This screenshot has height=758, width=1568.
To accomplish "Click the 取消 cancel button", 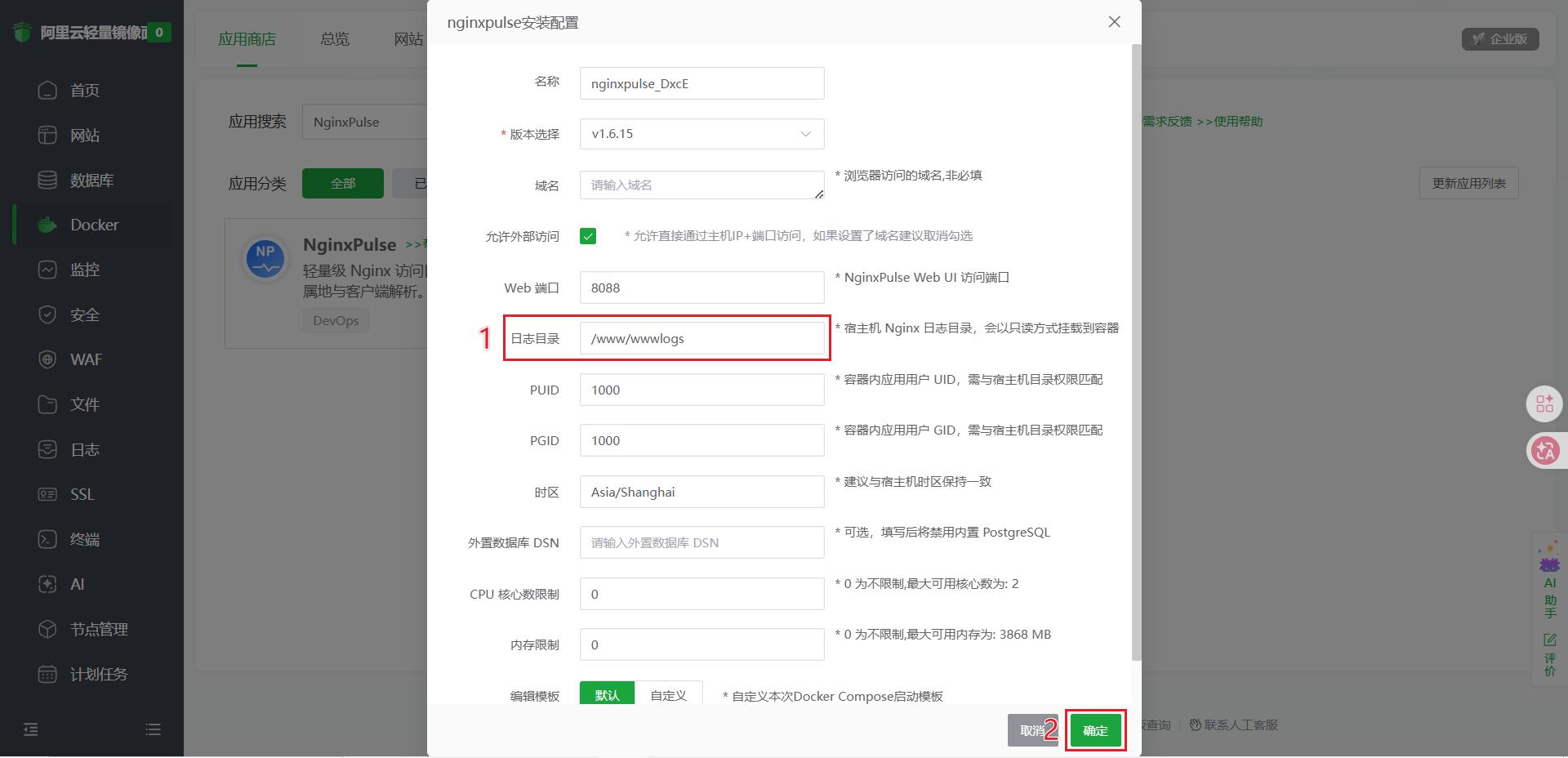I will [x=1032, y=730].
